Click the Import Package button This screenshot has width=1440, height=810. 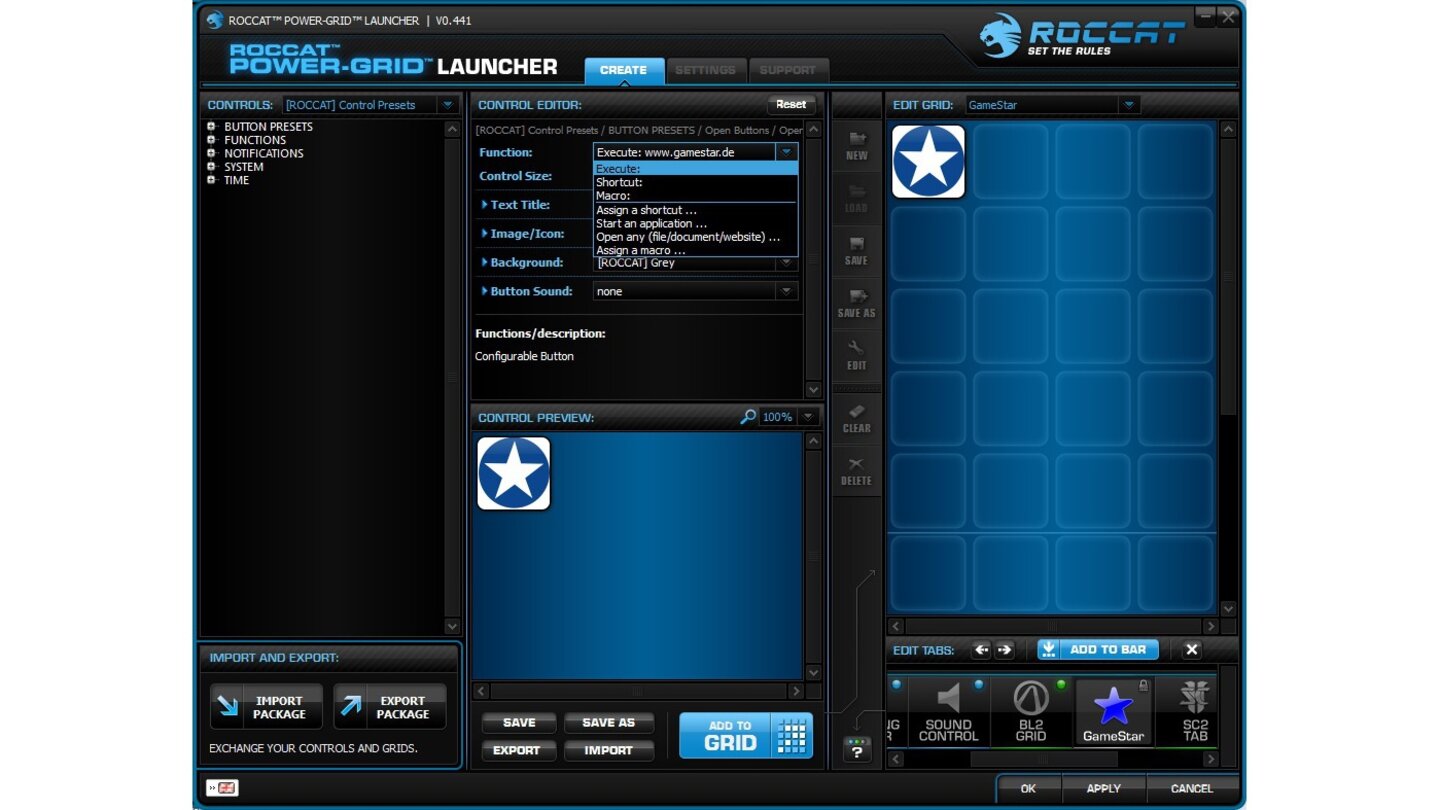point(266,707)
